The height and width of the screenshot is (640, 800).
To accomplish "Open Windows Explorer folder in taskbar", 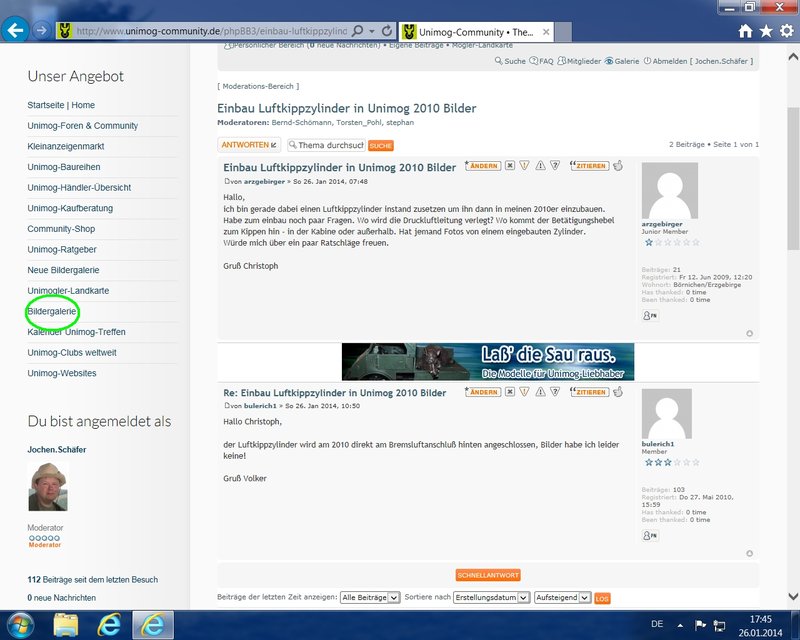I will coord(66,624).
